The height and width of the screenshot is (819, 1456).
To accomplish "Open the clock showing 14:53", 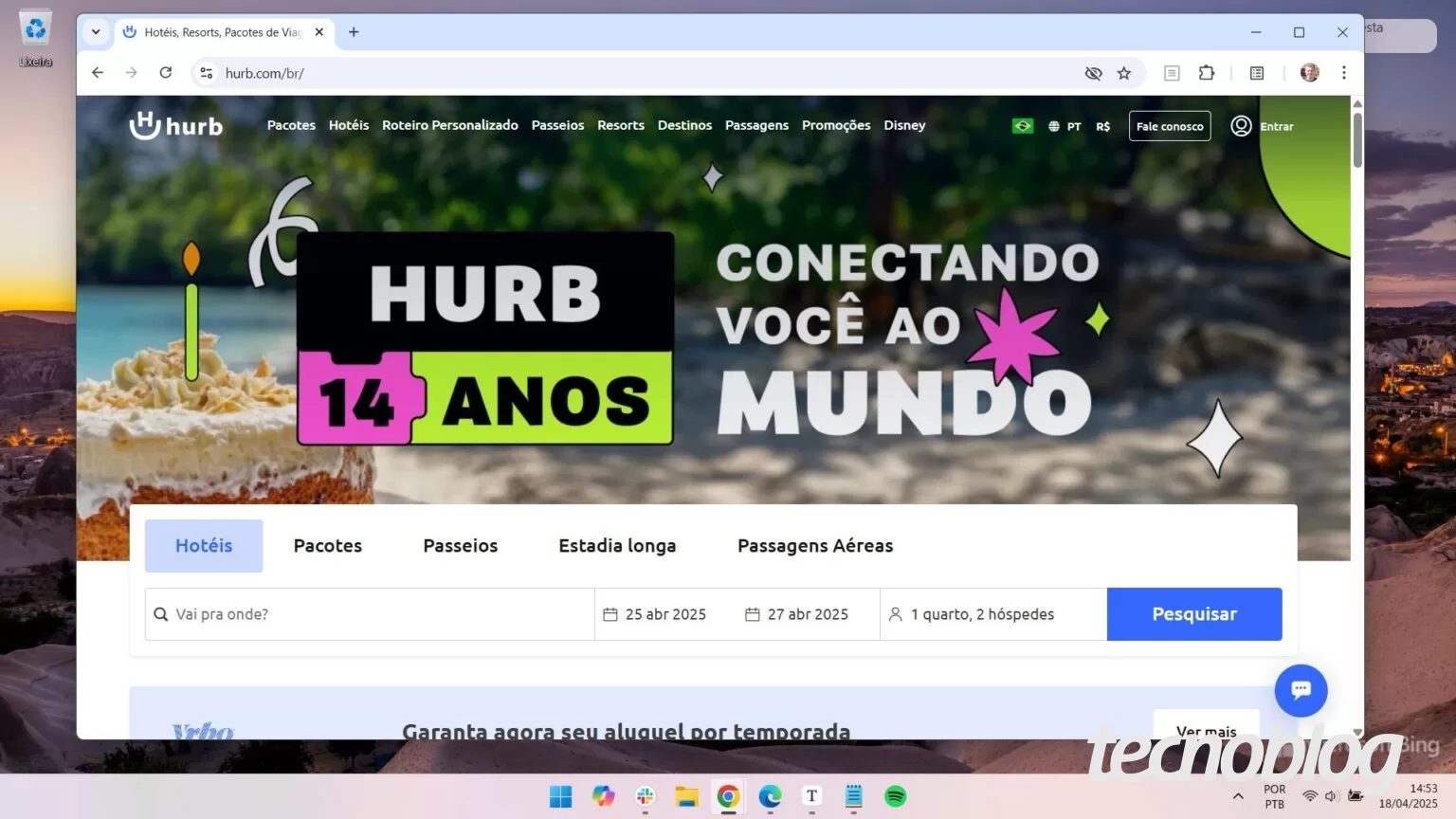I will (x=1408, y=796).
